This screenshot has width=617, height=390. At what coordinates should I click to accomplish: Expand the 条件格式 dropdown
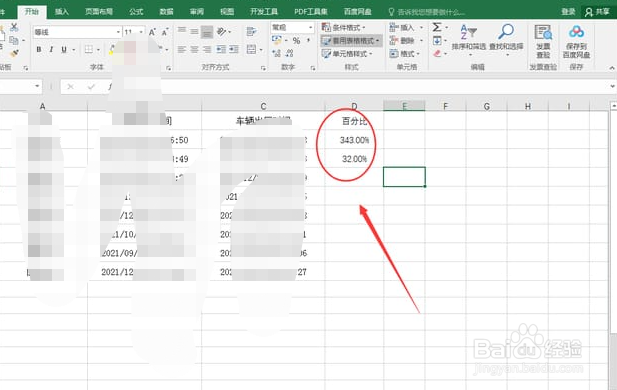tap(364, 28)
